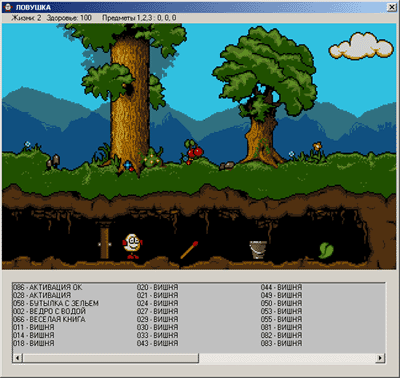
Task: Click the red cherries on the grass
Action: 194,152
